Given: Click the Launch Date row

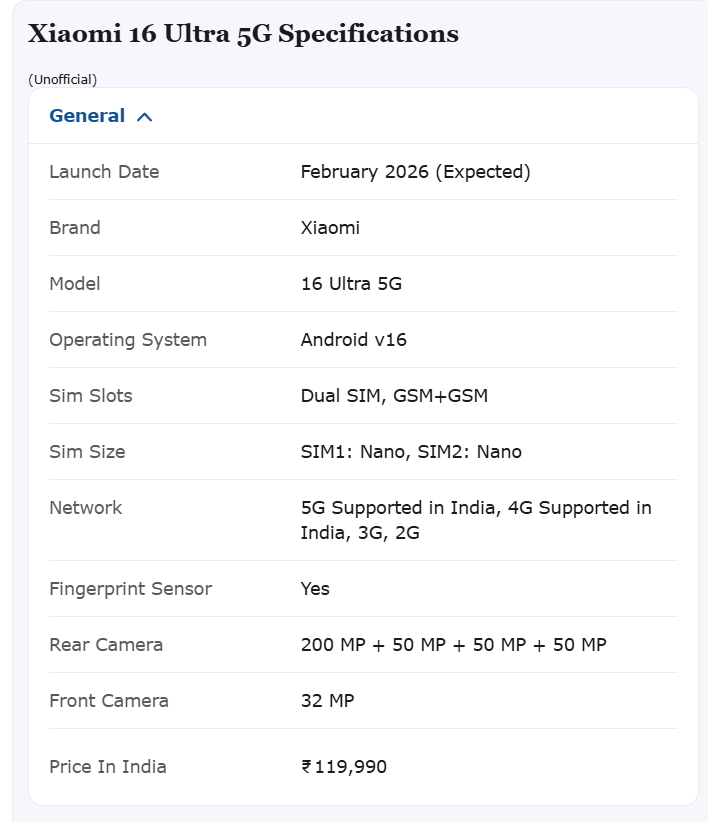Looking at the screenshot, I should [105, 172].
